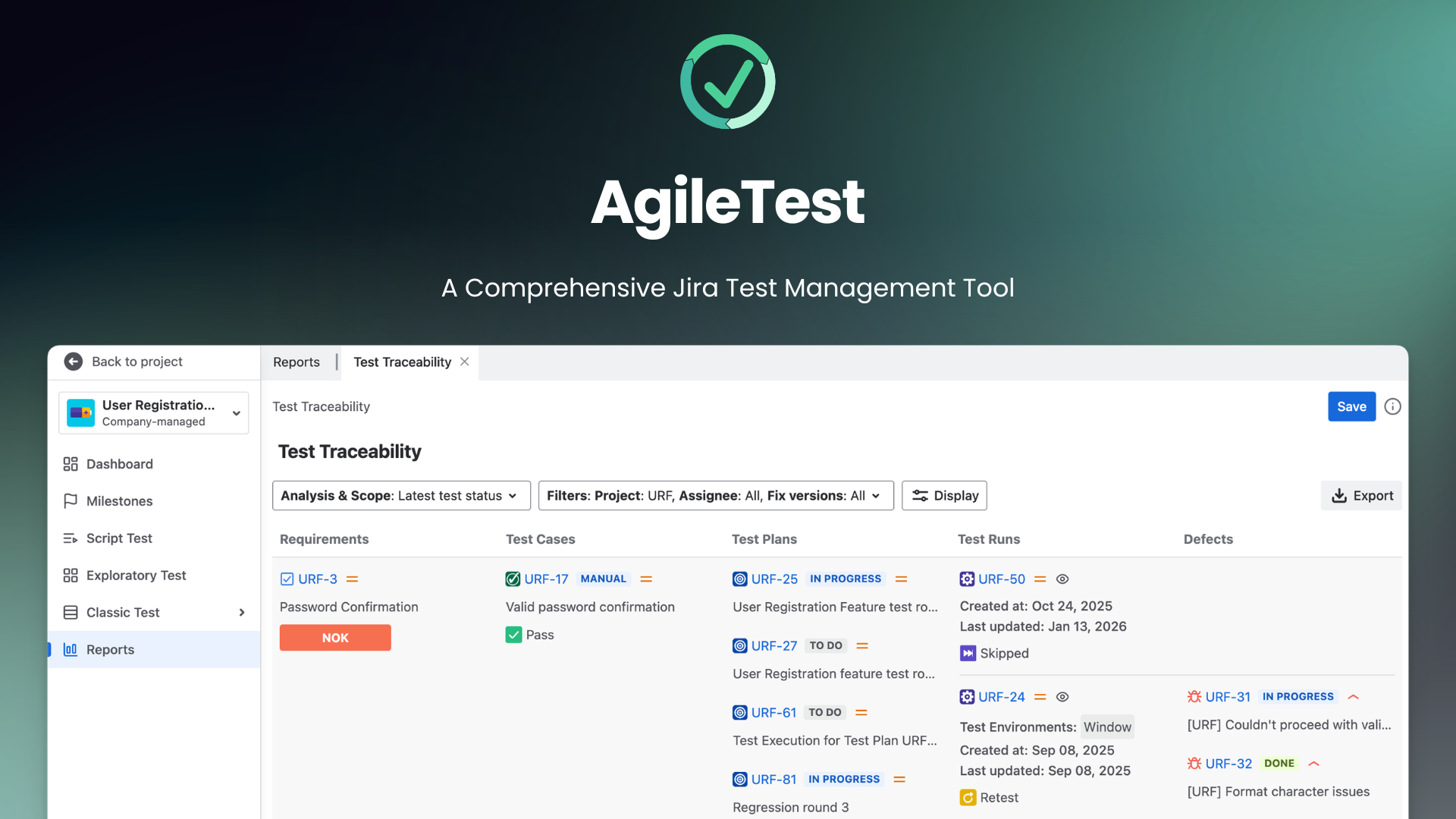Click the Save button

click(1351, 406)
